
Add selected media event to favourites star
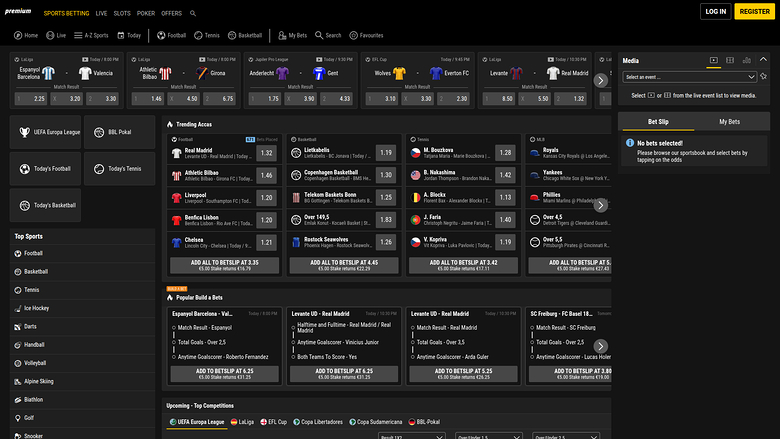tap(764, 77)
